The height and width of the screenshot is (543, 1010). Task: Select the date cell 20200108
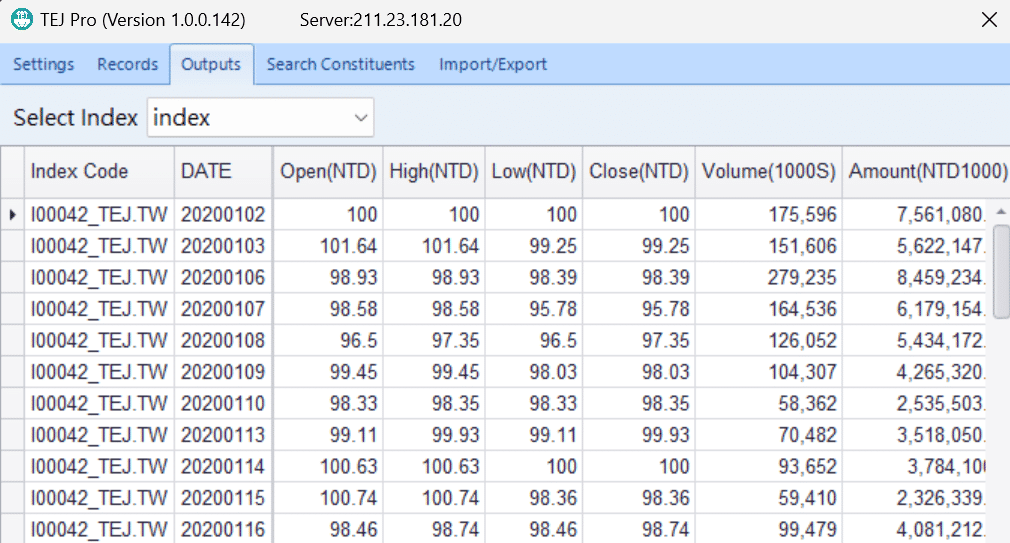tap(222, 341)
